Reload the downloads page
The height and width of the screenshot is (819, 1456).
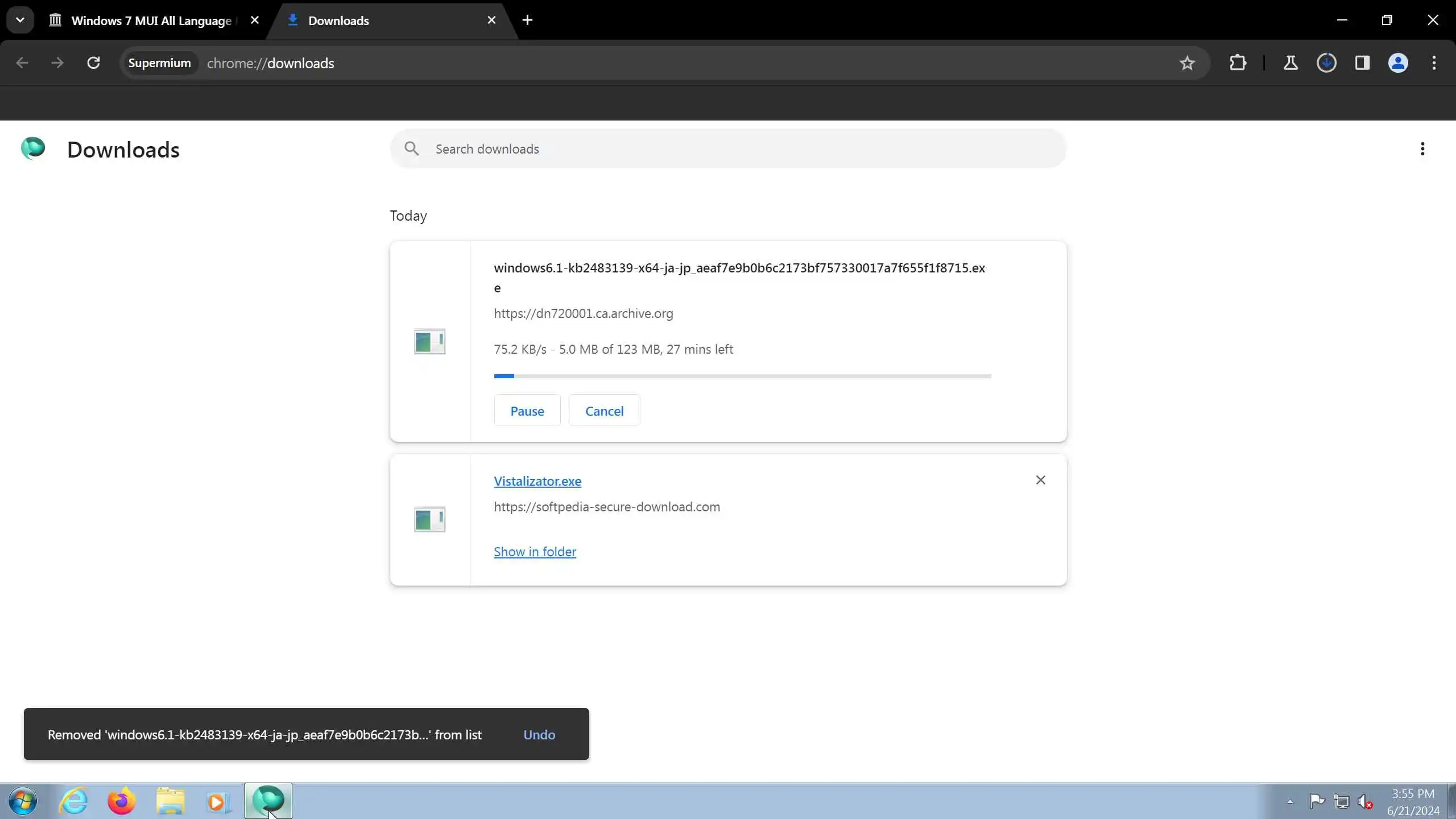pyautogui.click(x=93, y=63)
